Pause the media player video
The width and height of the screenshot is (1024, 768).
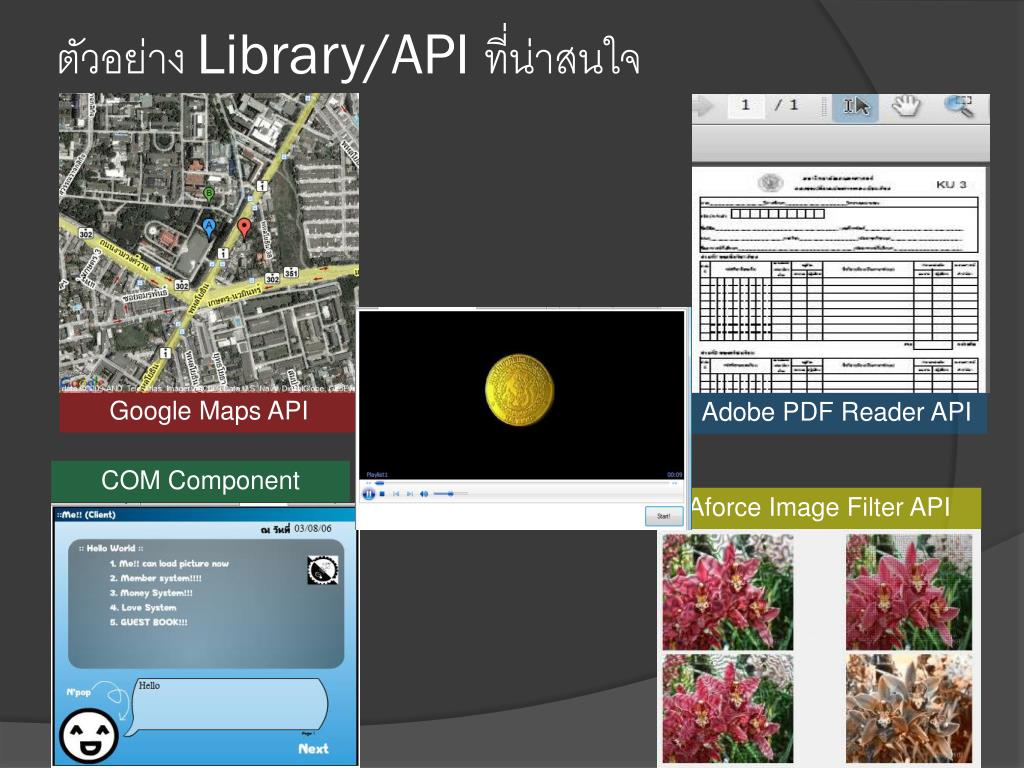click(x=368, y=494)
